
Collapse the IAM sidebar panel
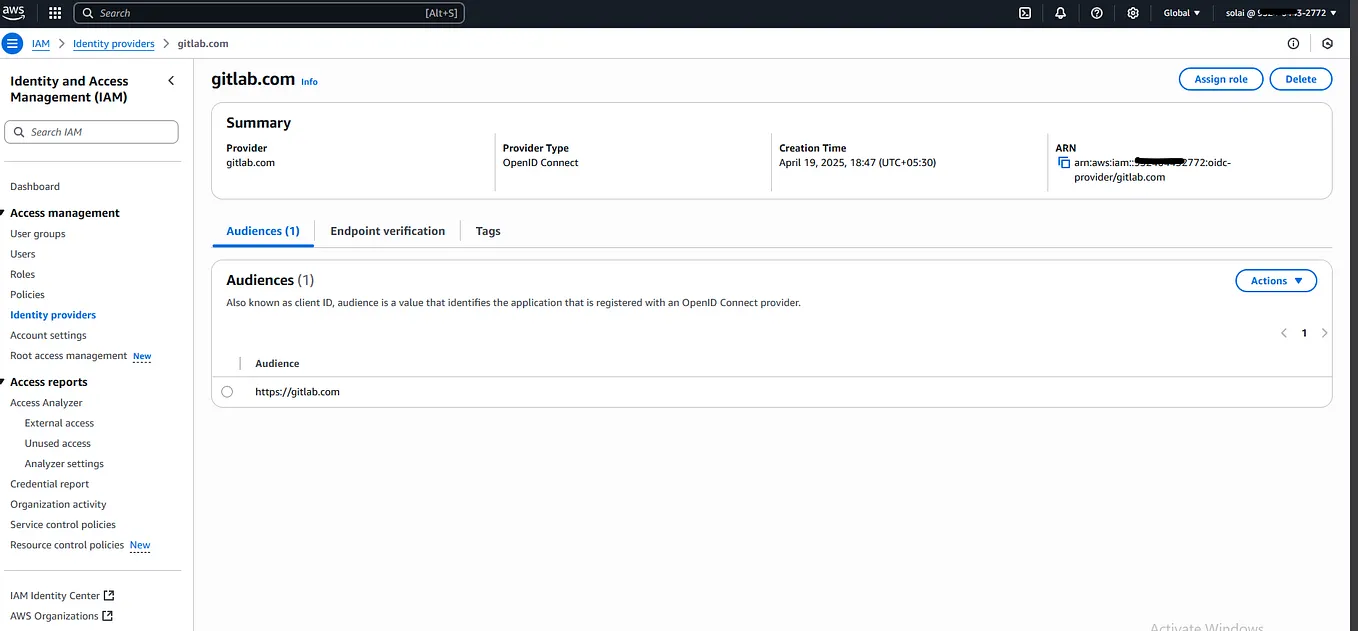(171, 80)
